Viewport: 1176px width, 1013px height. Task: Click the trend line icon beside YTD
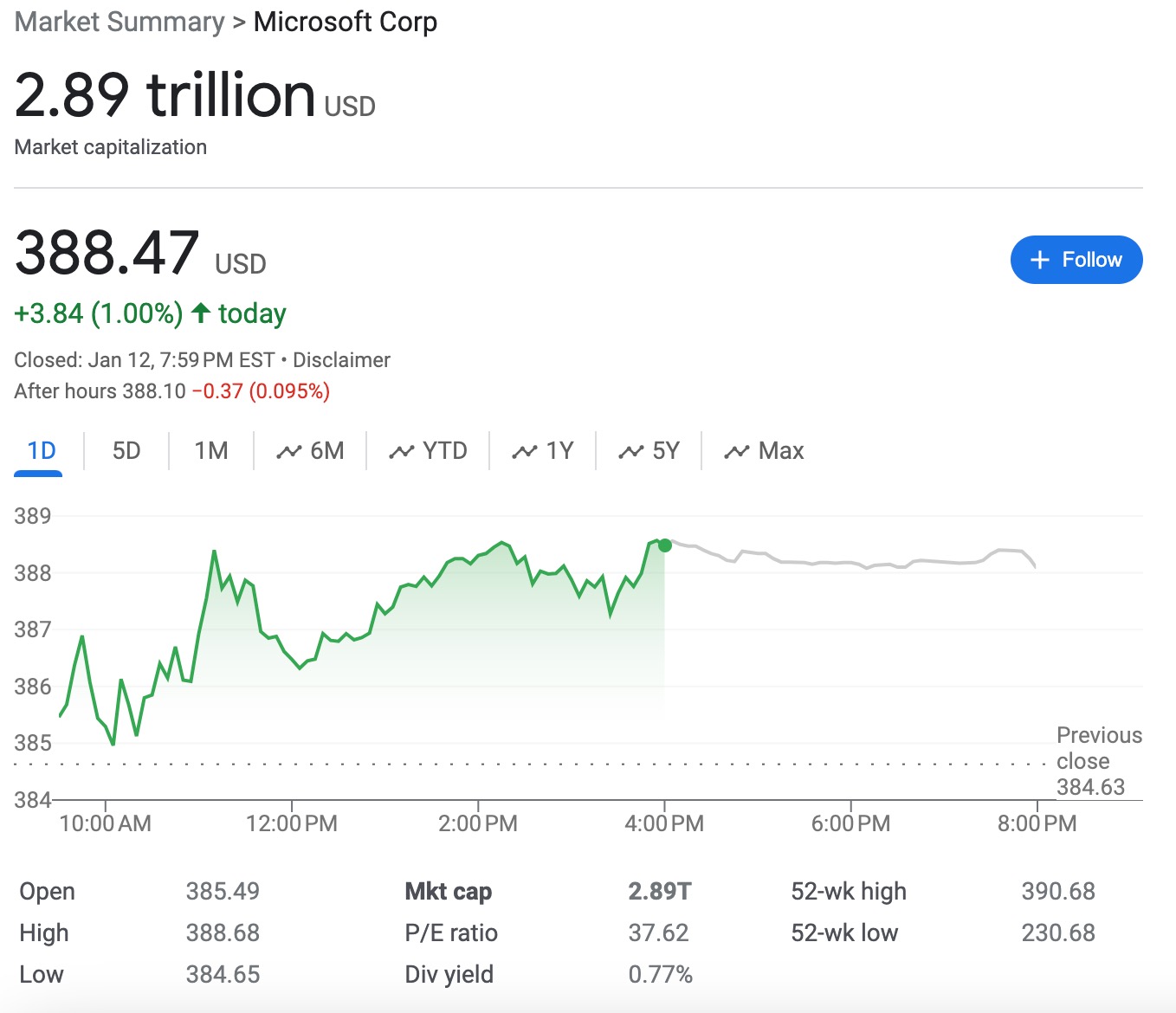click(x=401, y=452)
